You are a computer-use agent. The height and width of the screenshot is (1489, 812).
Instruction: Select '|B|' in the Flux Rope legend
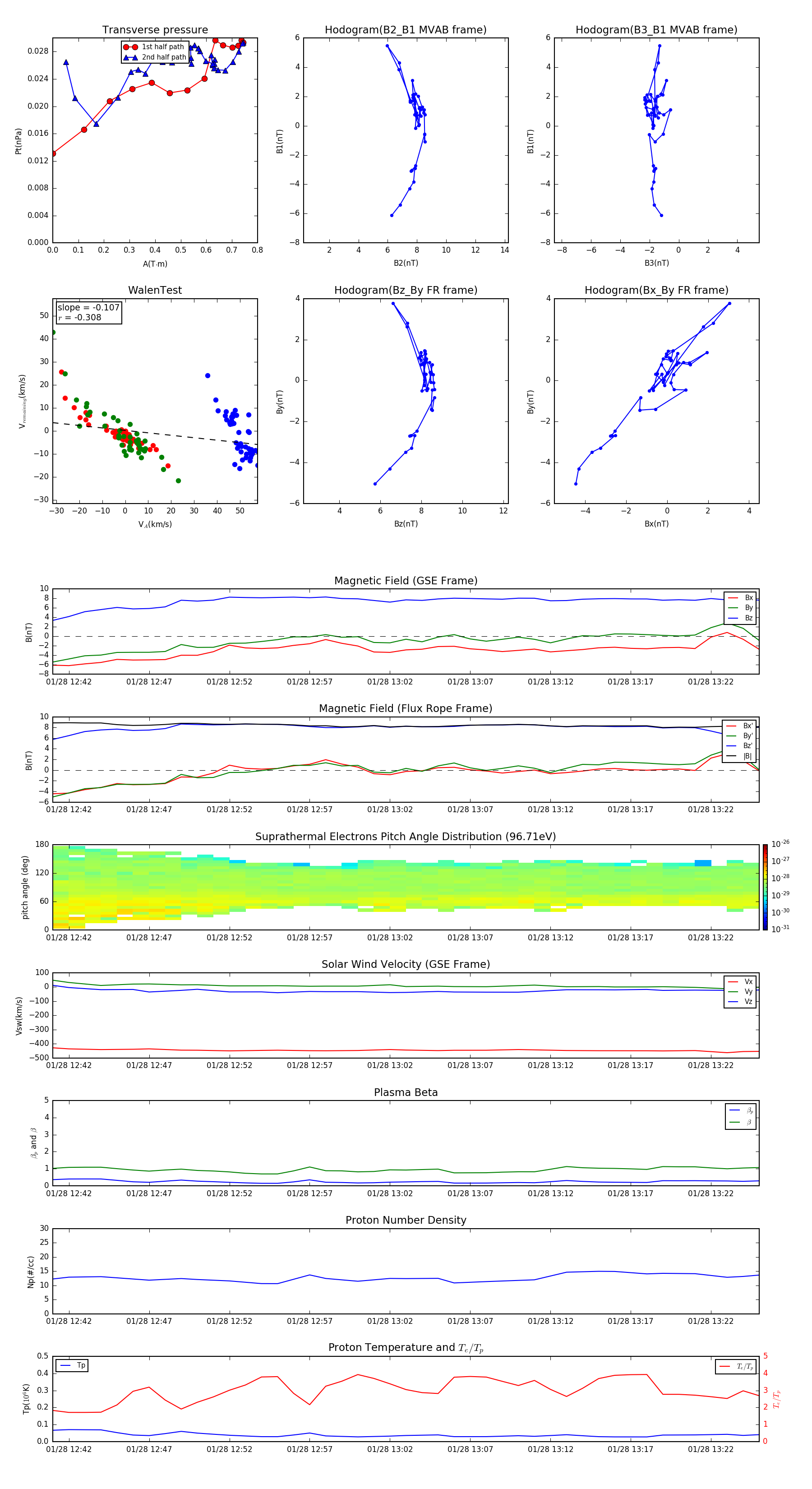coord(740,756)
